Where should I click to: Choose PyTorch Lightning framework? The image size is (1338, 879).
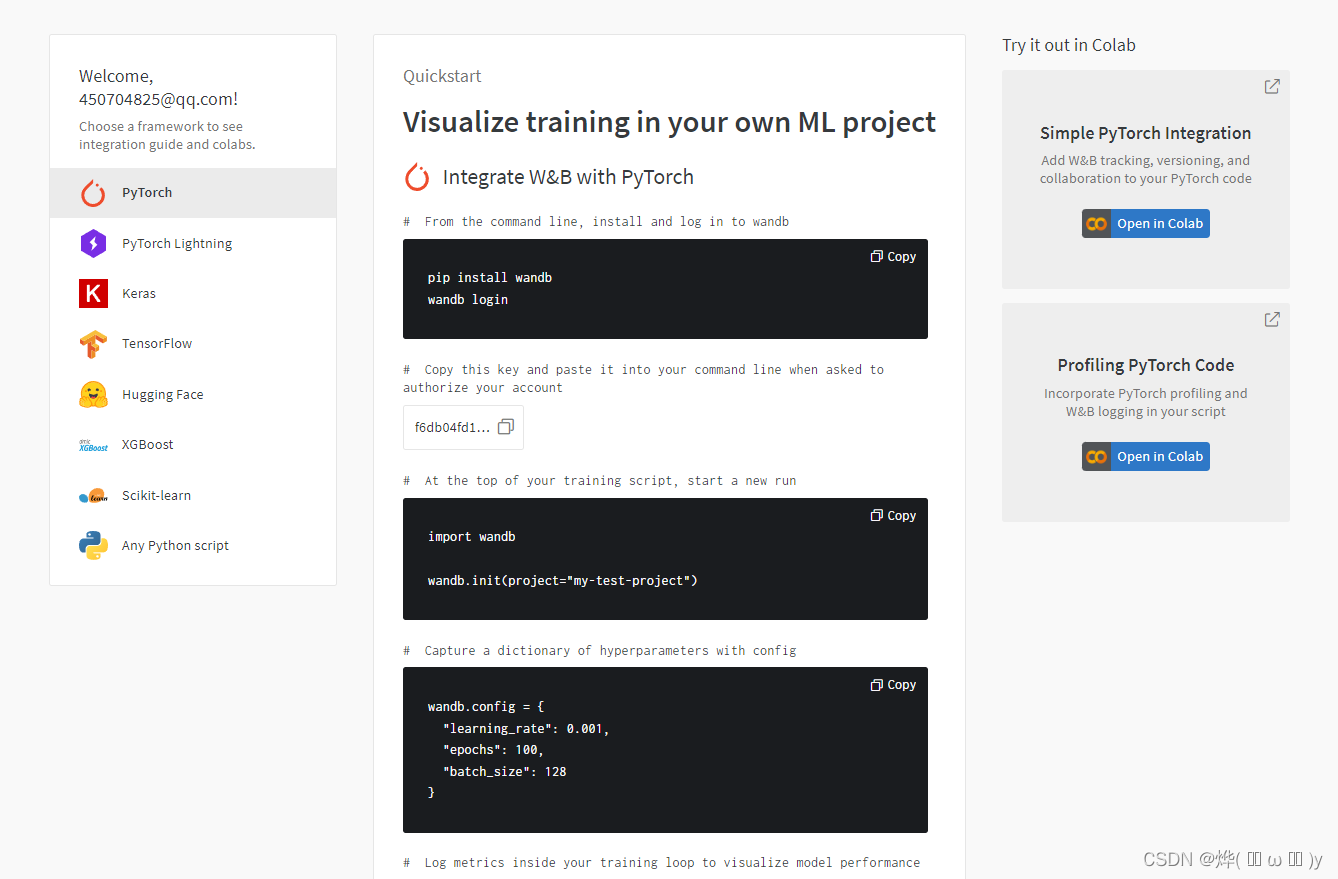click(x=193, y=243)
